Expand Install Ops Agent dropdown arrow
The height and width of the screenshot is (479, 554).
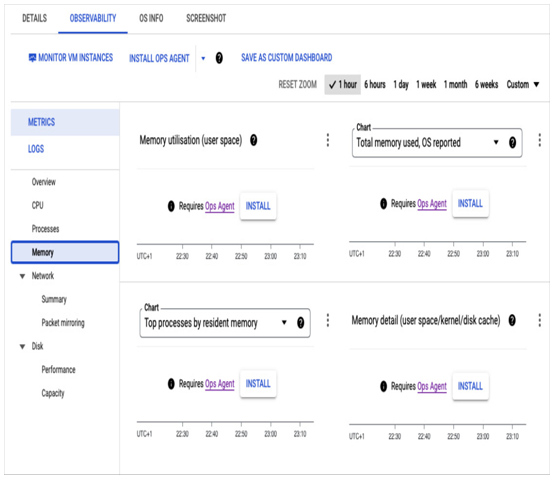click(x=203, y=58)
